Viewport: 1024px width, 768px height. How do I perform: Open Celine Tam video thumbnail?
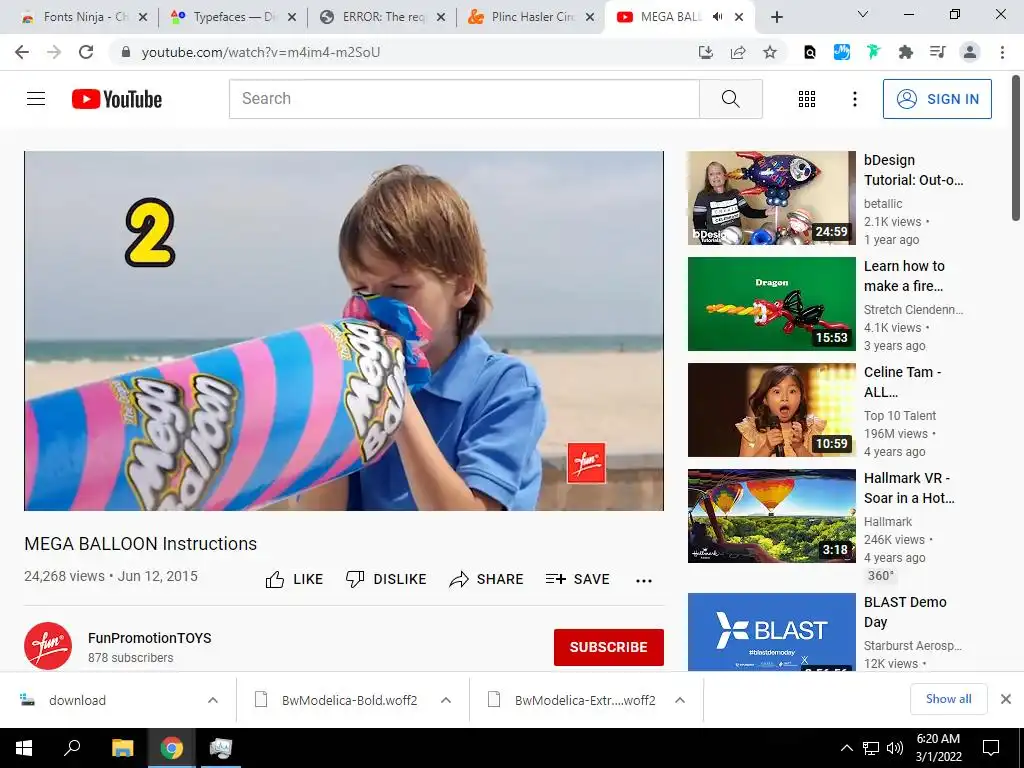coord(771,409)
